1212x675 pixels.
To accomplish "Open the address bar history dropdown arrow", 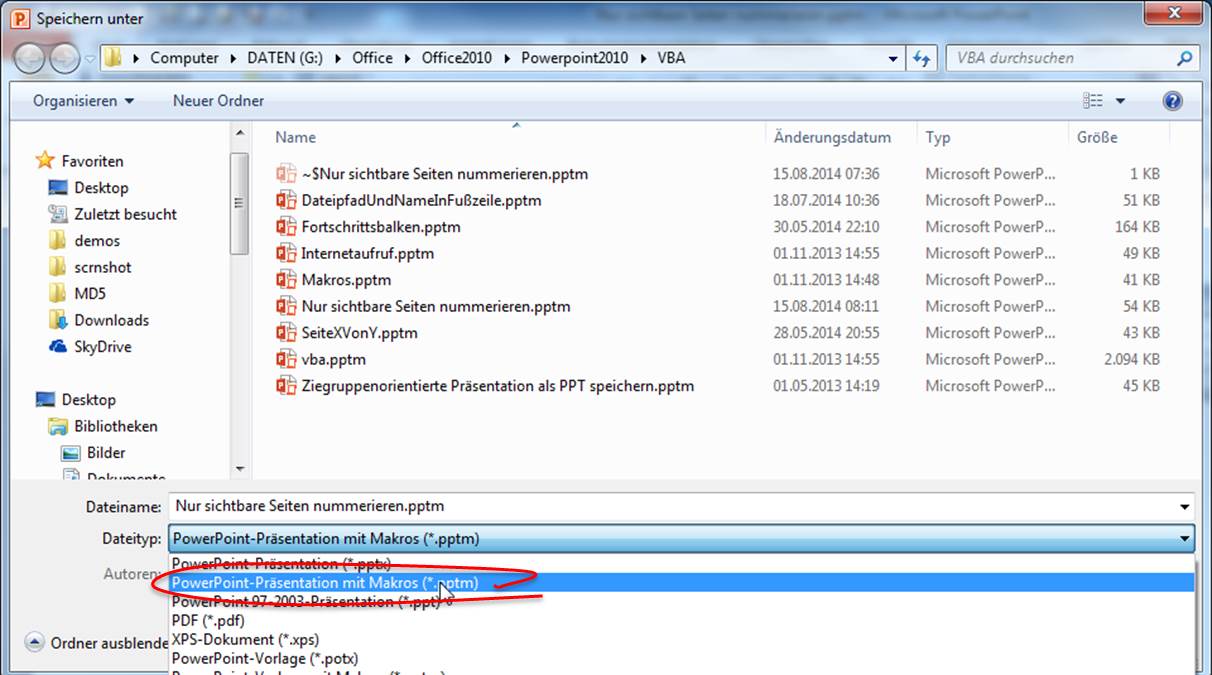I will [x=894, y=58].
